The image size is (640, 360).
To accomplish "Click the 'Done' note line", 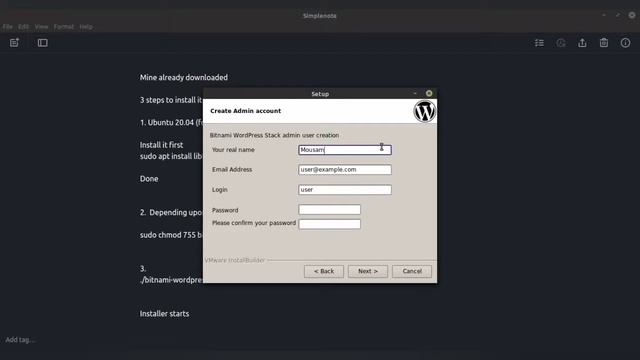I will click(x=149, y=179).
